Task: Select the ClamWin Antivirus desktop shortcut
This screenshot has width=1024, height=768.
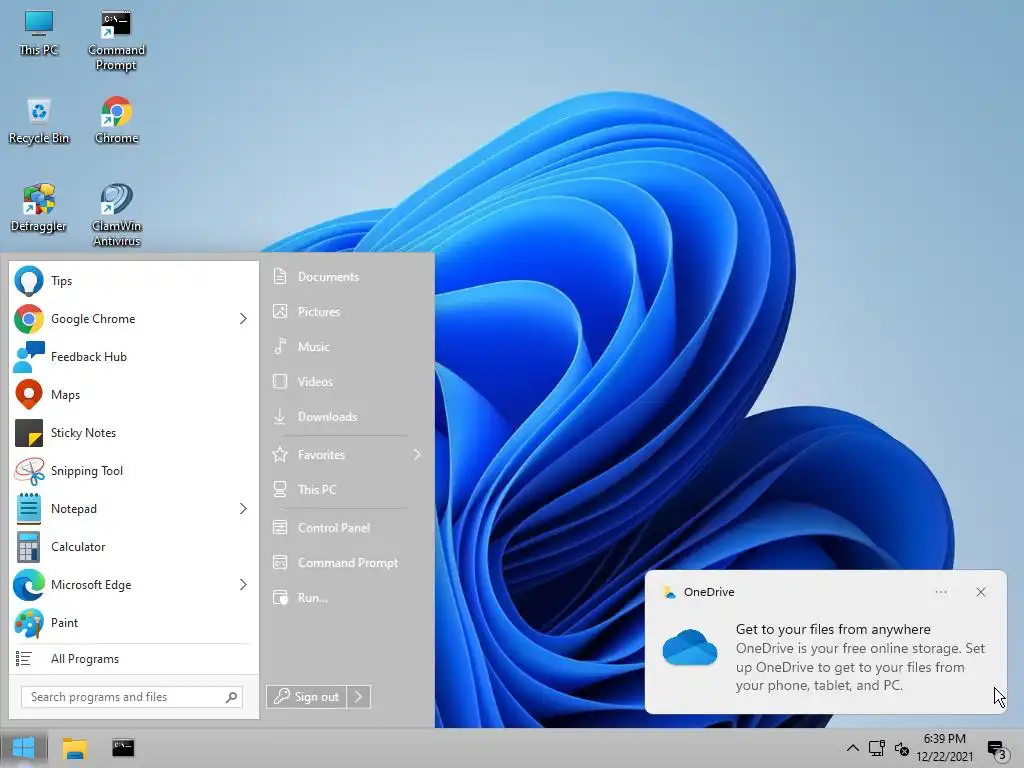Action: [116, 216]
